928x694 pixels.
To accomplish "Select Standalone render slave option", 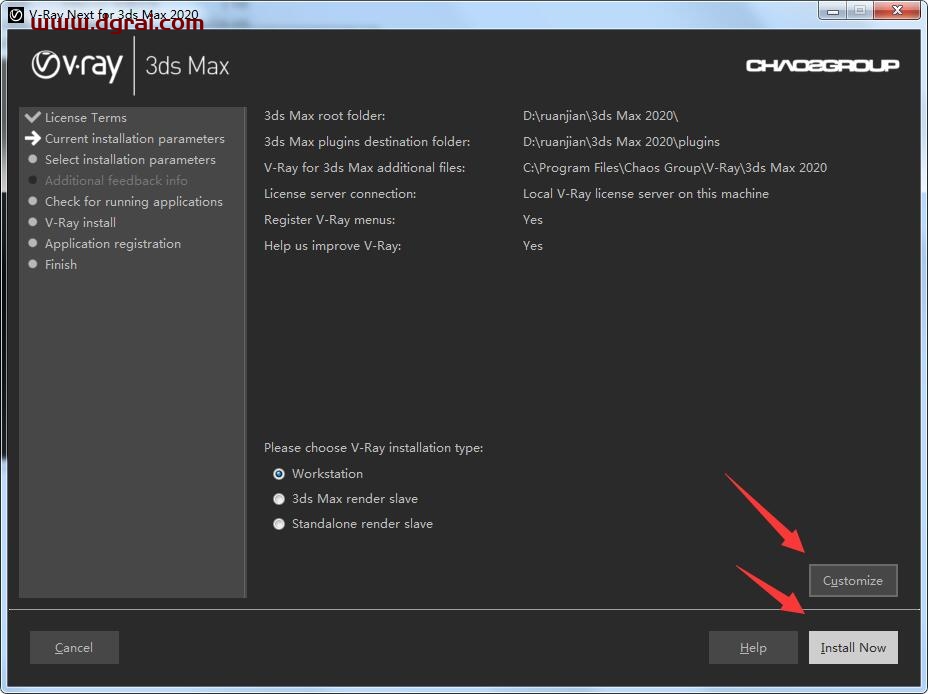I will coord(279,524).
